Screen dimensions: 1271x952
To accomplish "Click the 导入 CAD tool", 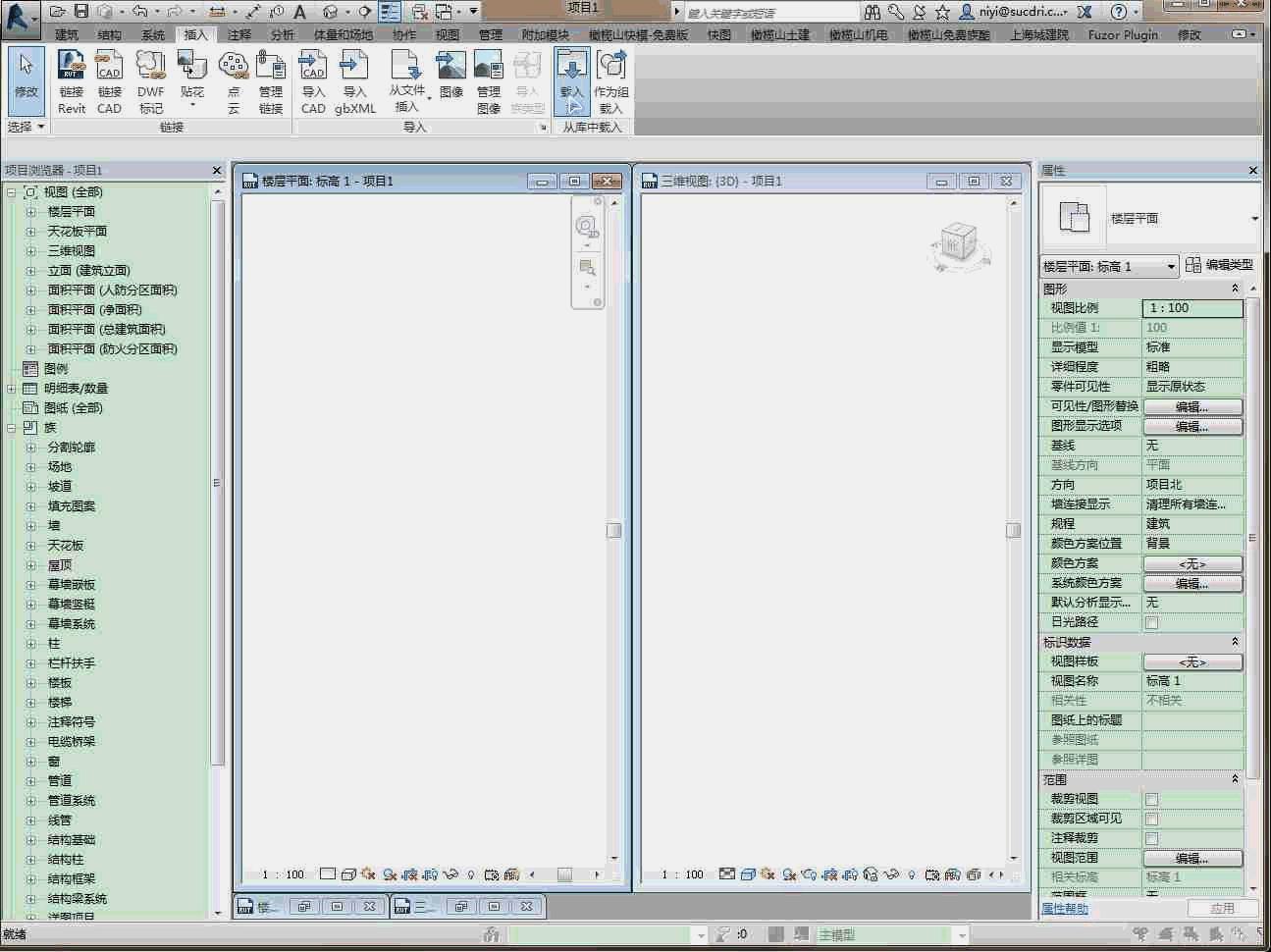I will click(313, 82).
